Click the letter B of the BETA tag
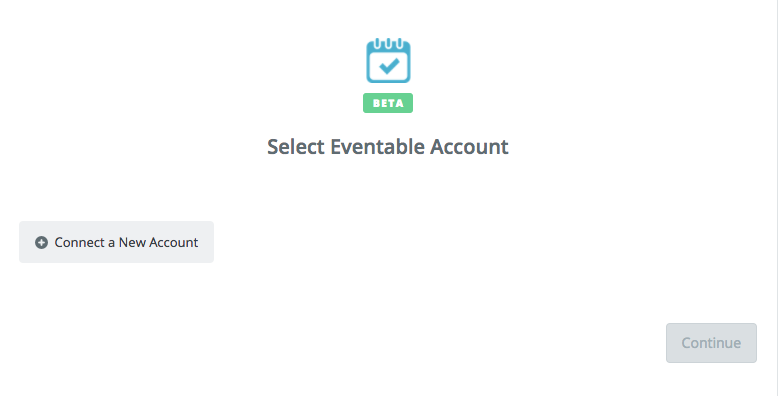This screenshot has width=778, height=396. [x=376, y=103]
